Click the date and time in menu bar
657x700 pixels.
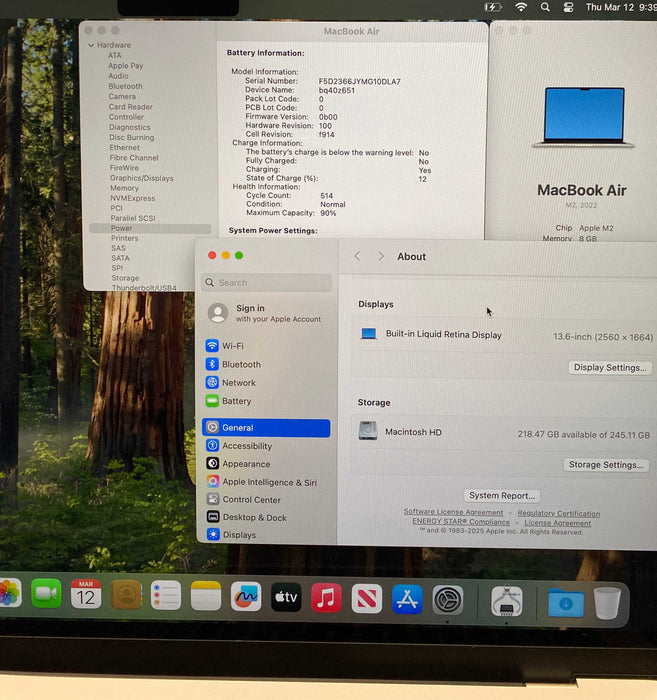pos(621,7)
